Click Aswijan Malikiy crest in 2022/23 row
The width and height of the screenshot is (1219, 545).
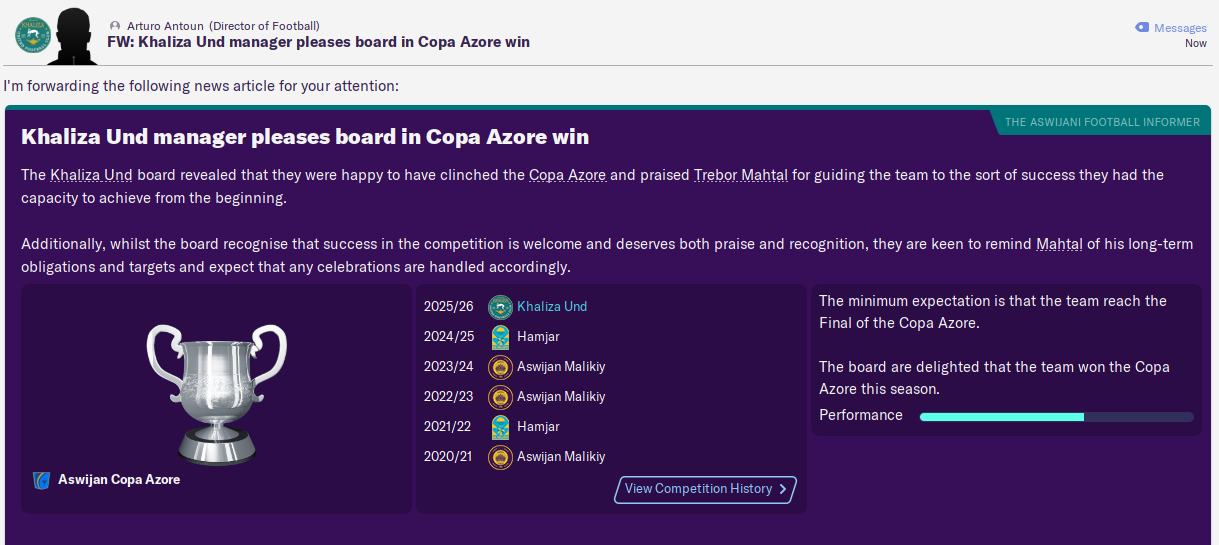(500, 397)
